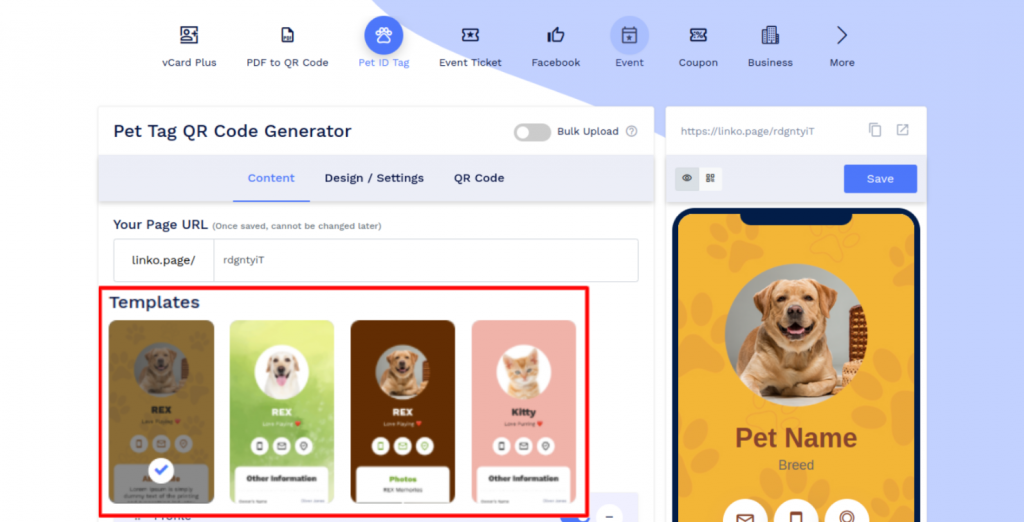Pick the Coupon QR type icon
The image size is (1024, 522).
point(698,35)
